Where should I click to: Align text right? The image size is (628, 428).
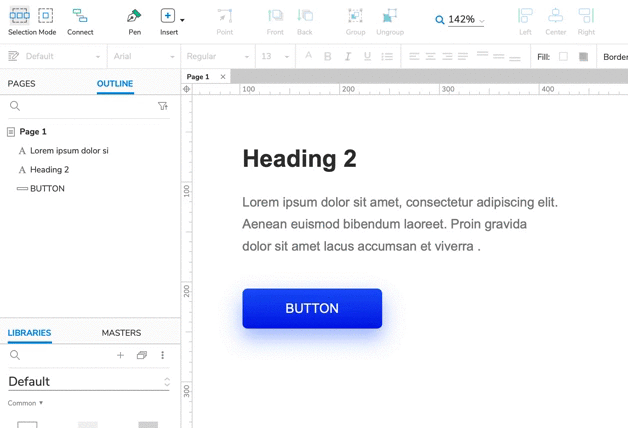tap(447, 56)
